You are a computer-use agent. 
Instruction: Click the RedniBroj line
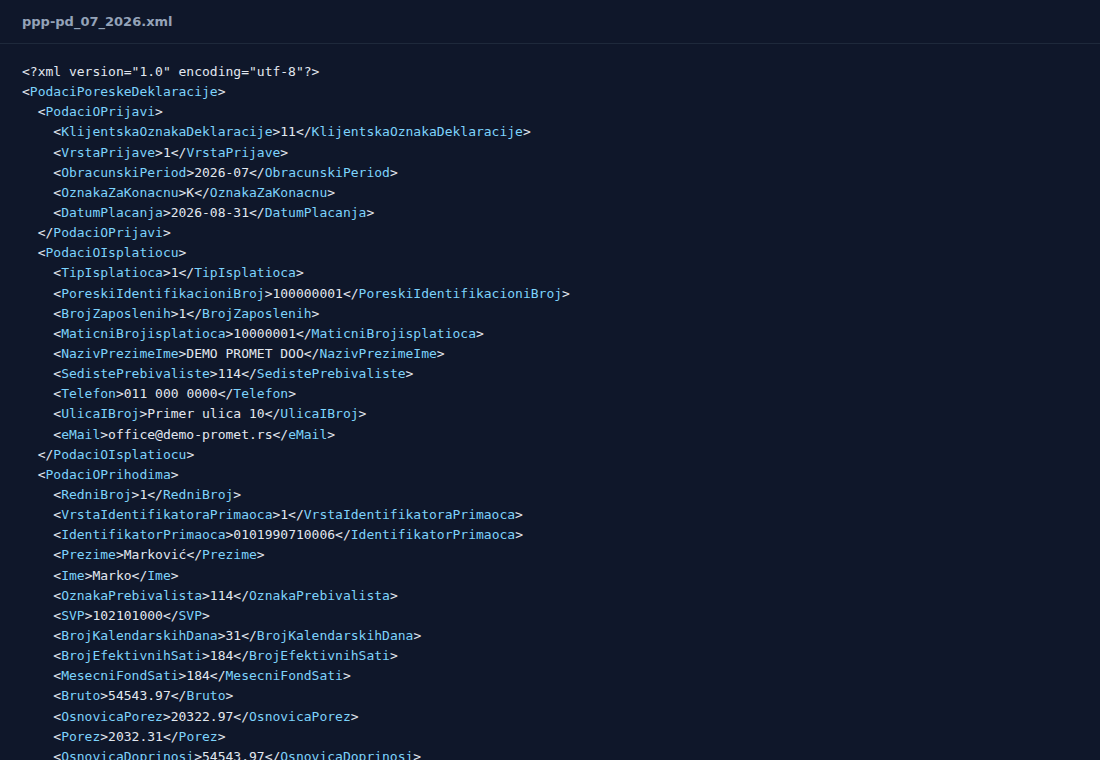[x=147, y=495]
